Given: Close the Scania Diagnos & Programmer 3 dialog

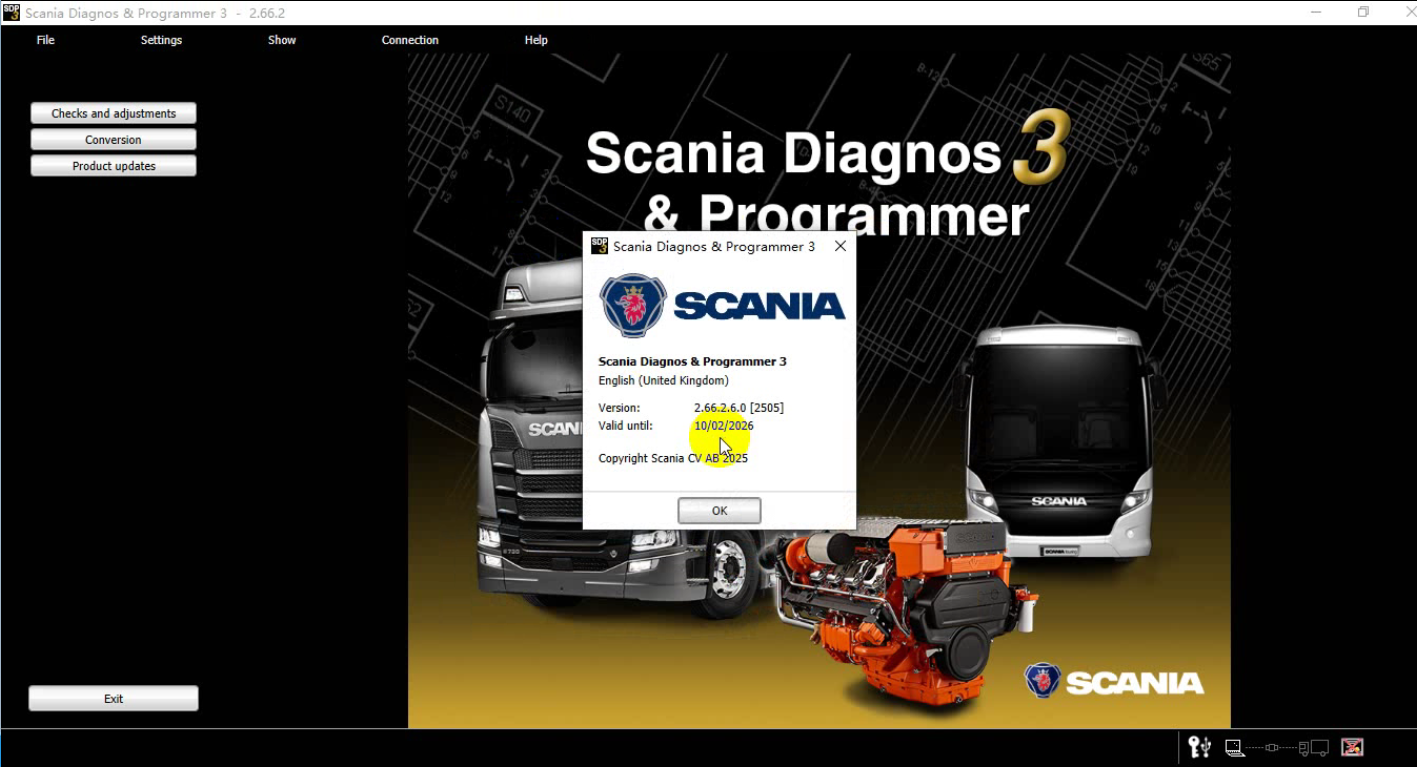Looking at the screenshot, I should click(x=840, y=246).
